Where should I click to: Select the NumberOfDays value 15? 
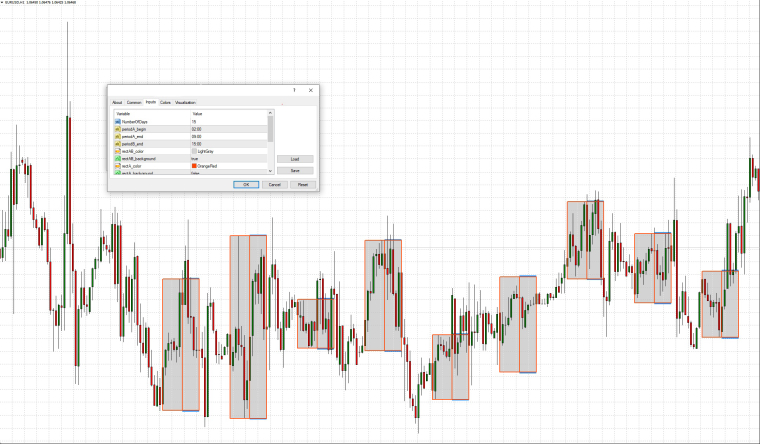pos(194,122)
